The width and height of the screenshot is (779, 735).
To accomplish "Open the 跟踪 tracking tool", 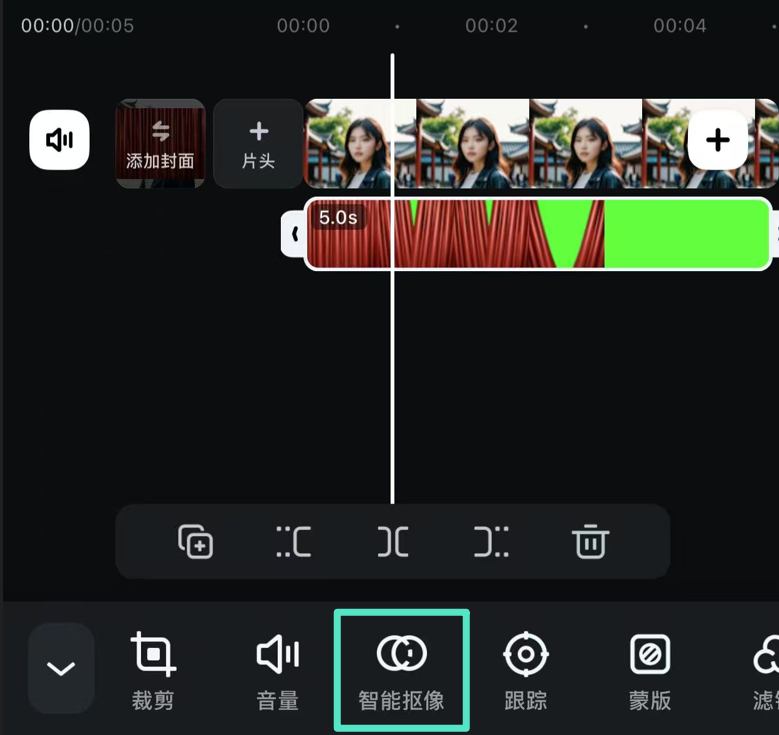I will (x=526, y=671).
